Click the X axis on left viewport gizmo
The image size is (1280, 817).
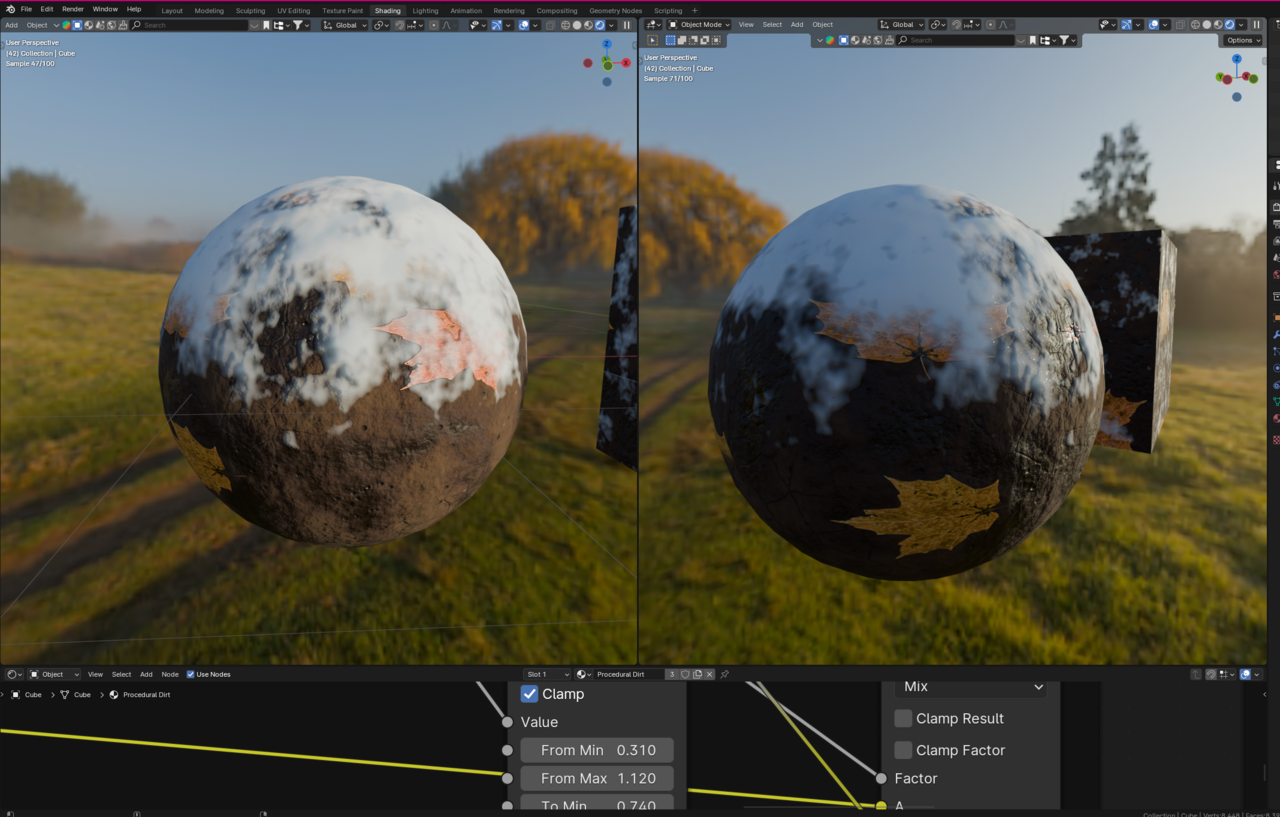point(626,63)
